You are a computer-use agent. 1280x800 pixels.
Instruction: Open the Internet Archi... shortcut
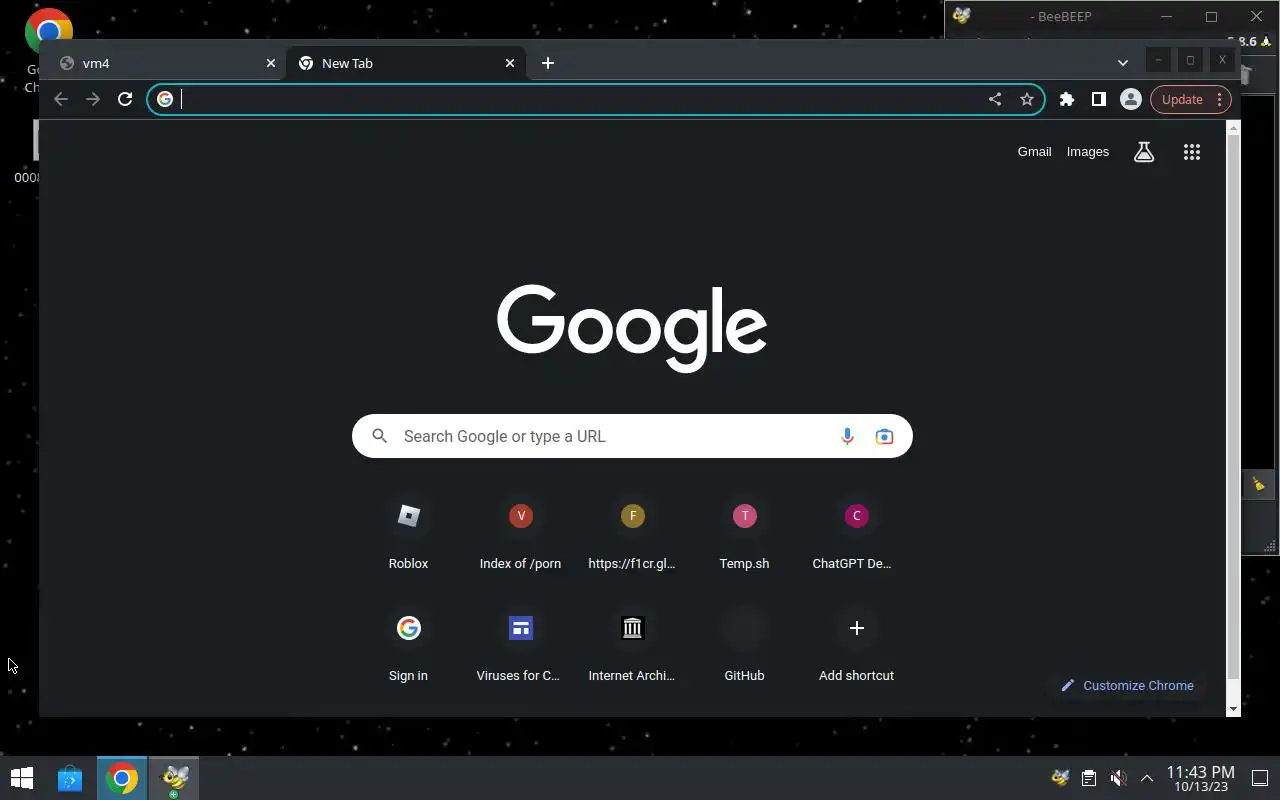coord(632,647)
